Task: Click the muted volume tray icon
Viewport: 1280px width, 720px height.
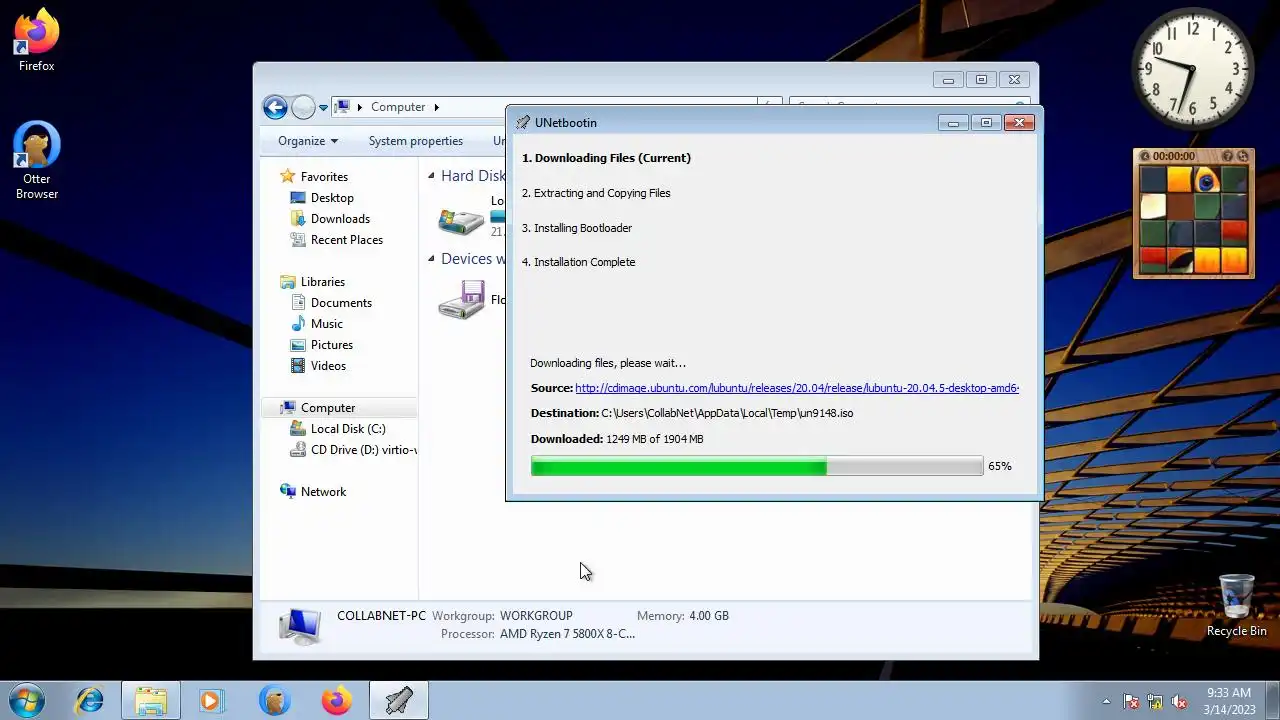Action: tap(1179, 702)
